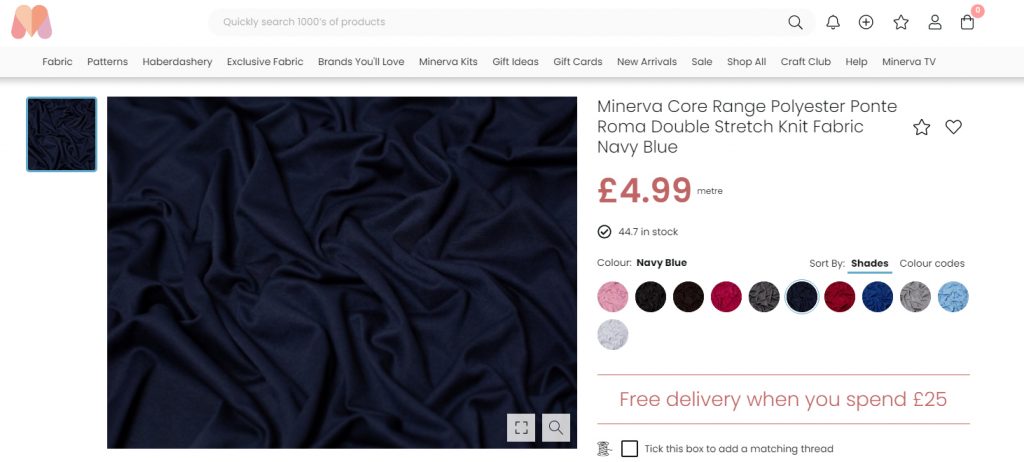
Task: Sort colours by Shades
Action: (x=870, y=264)
